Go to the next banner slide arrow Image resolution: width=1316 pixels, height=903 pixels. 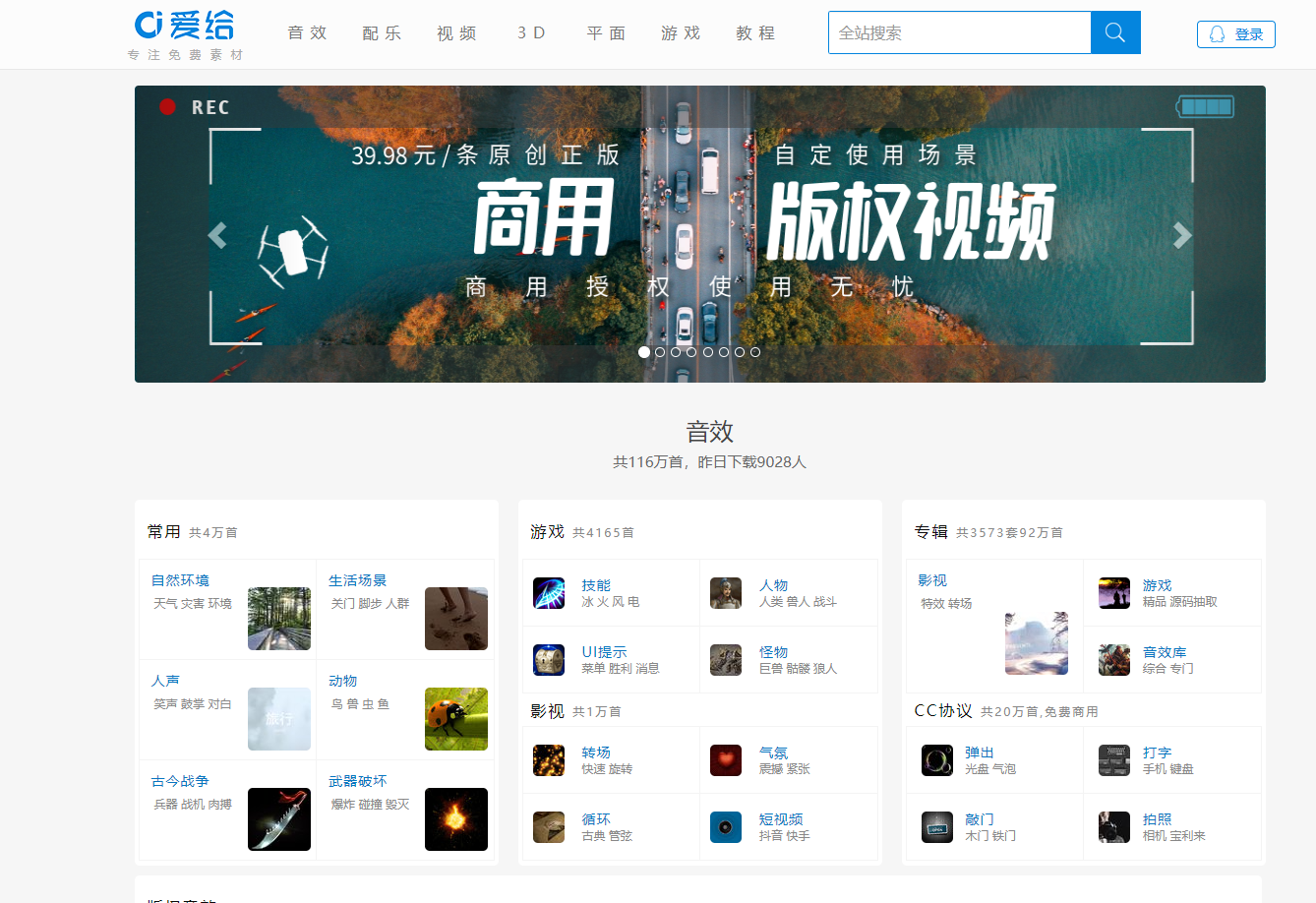coord(1182,235)
